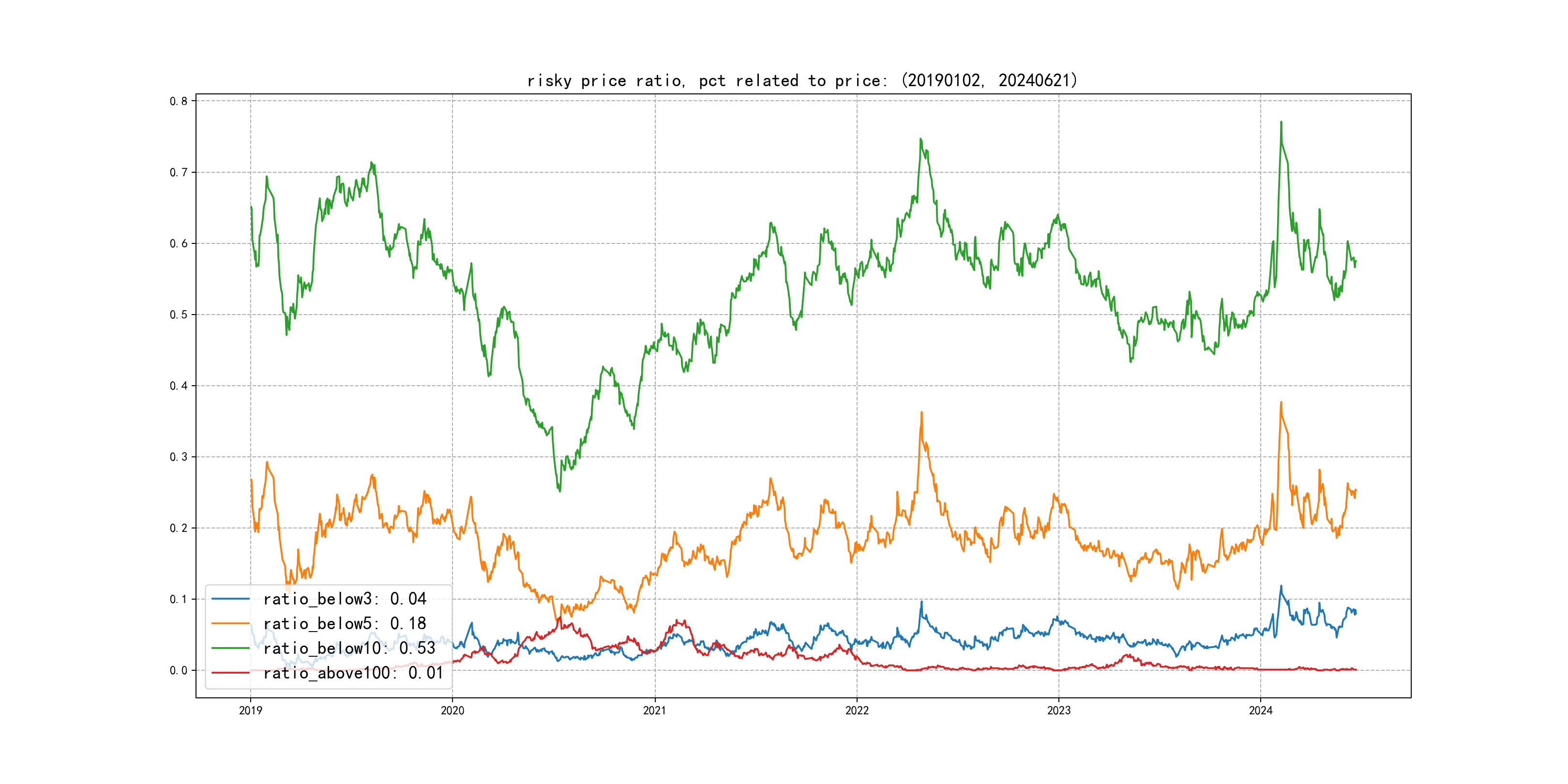The image size is (1568, 784).
Task: Click the blue ratio_below3 legend line swatch
Action: pyautogui.click(x=230, y=599)
